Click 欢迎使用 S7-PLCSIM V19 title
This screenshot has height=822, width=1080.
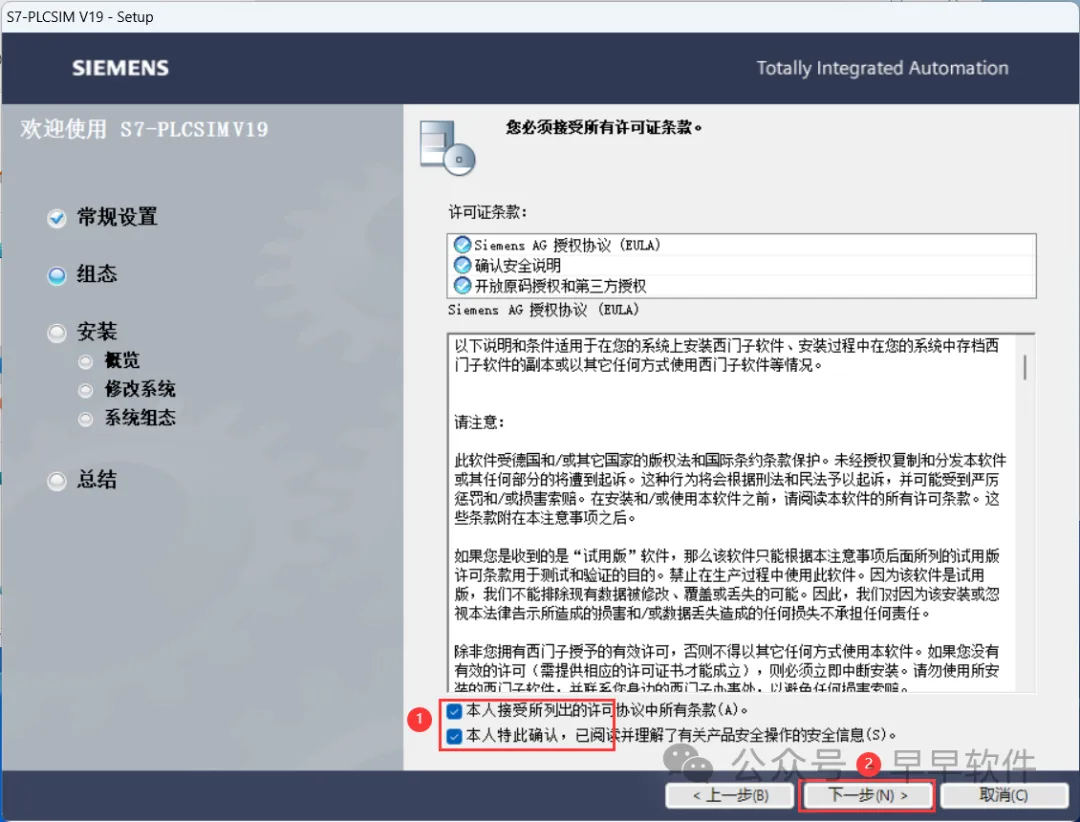pos(144,129)
